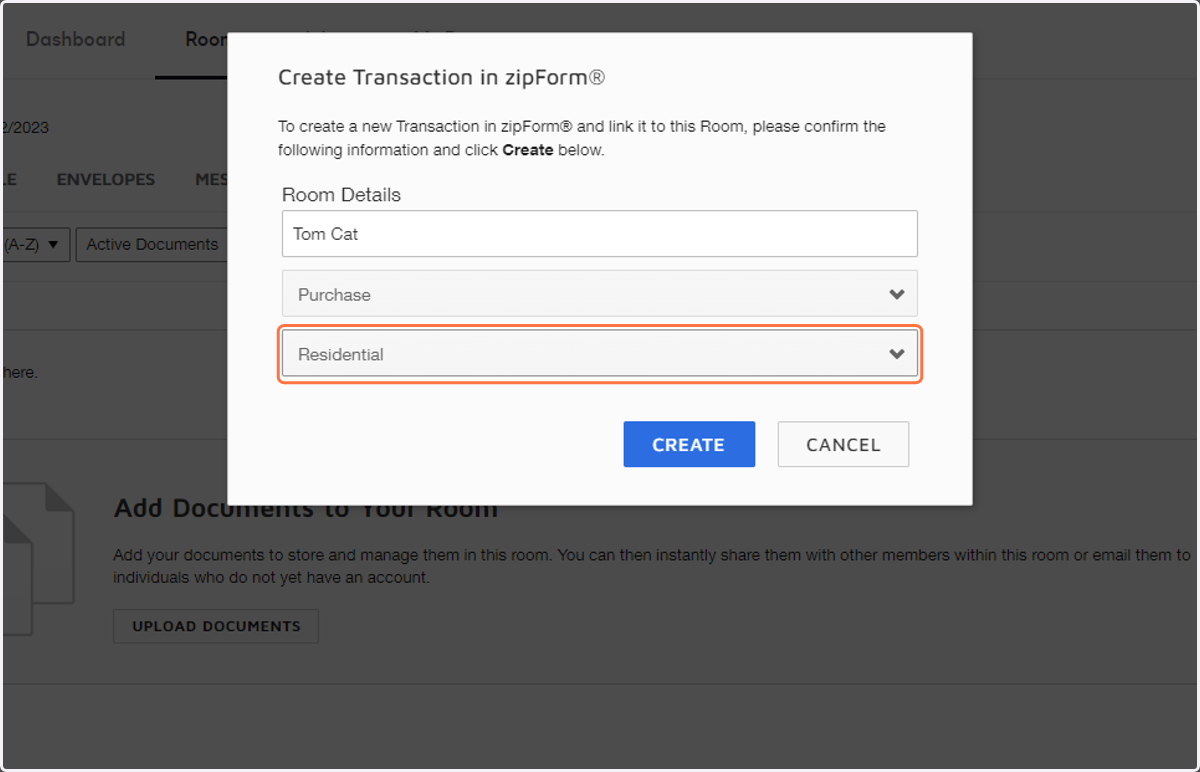Edit the Tom Cat room name field
The image size is (1200, 772).
point(600,234)
